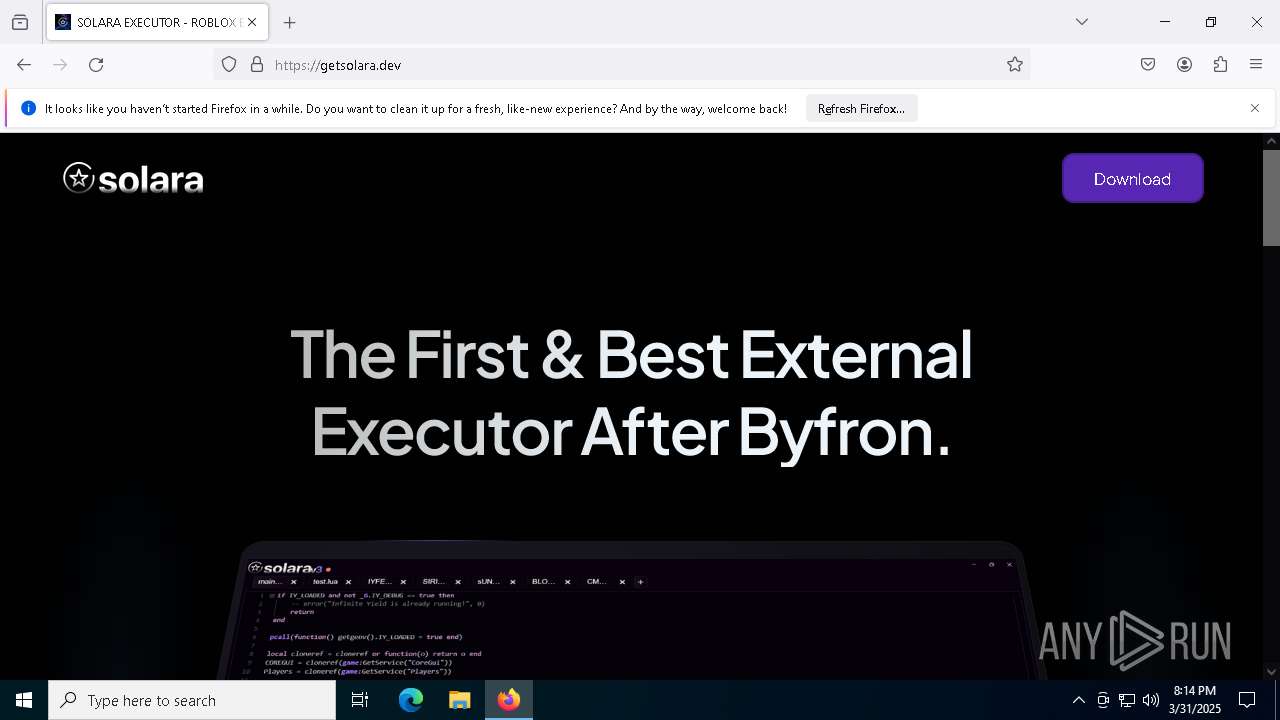Image resolution: width=1280 pixels, height=720 pixels.
Task: Open a new browser tab
Action: click(290, 22)
